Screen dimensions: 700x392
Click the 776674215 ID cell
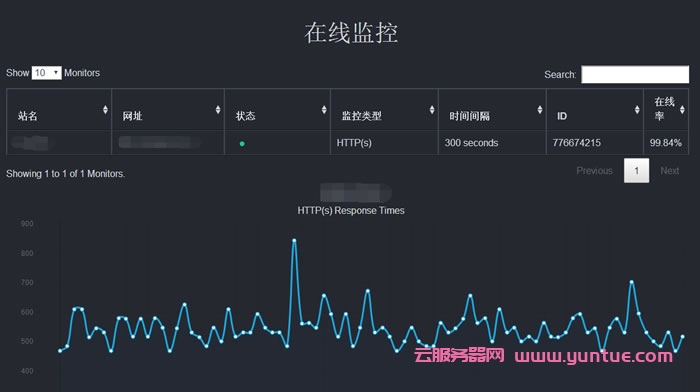[576, 143]
